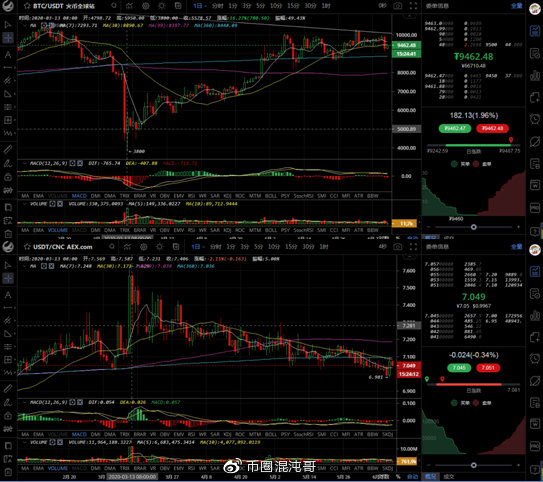Open VOLUME settings gear on BTC/USDT chart
543x482 pixels.
coord(52,204)
